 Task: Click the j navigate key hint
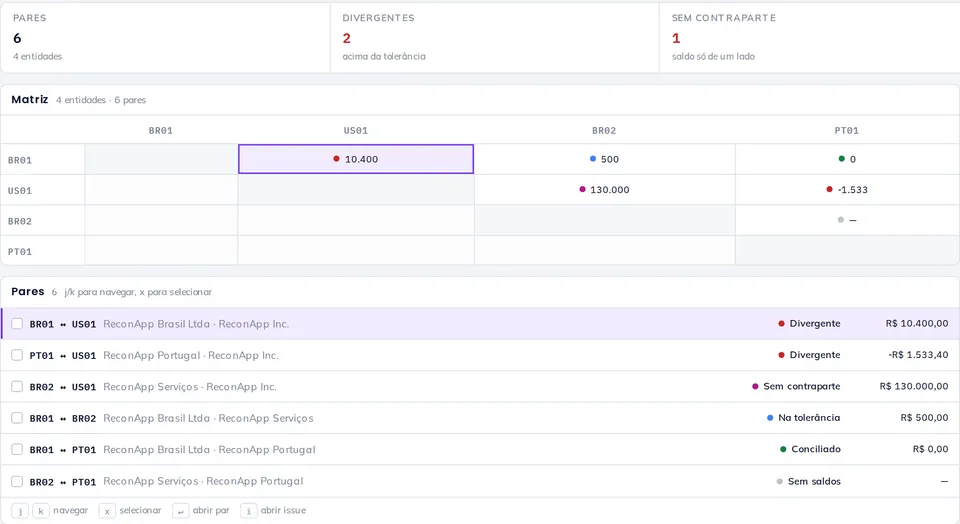pyautogui.click(x=20, y=511)
